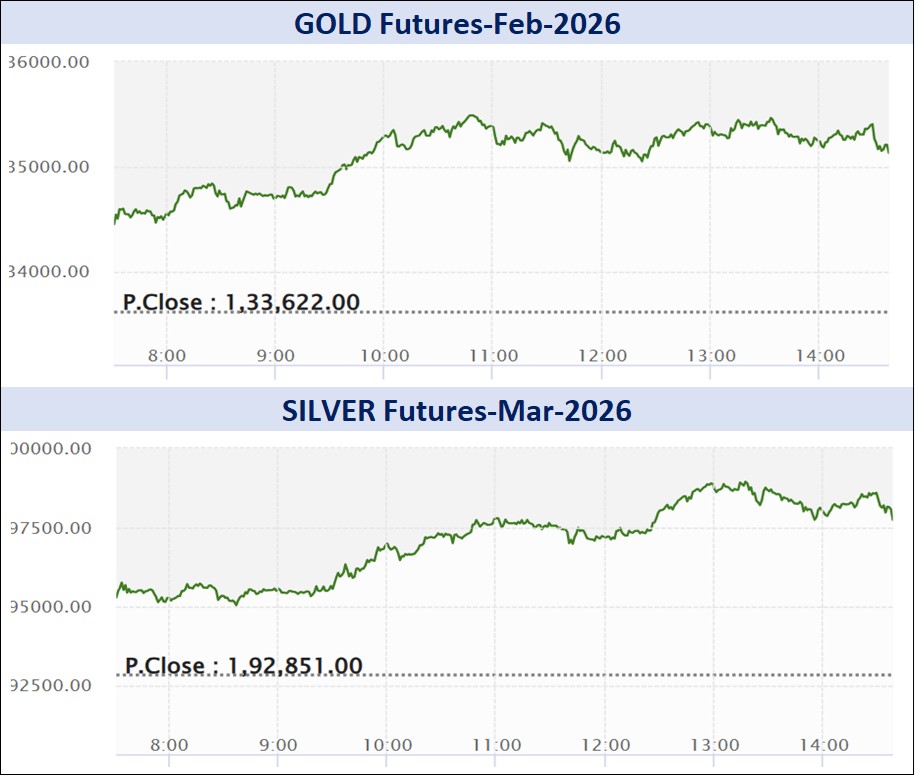Viewport: 915px width, 776px height.
Task: Select the 14:00 marker on gold chart
Action: pyautogui.click(x=820, y=356)
